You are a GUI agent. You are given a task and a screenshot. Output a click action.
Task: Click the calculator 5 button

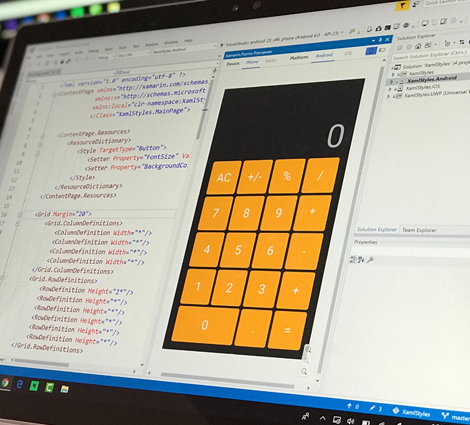[x=238, y=250]
